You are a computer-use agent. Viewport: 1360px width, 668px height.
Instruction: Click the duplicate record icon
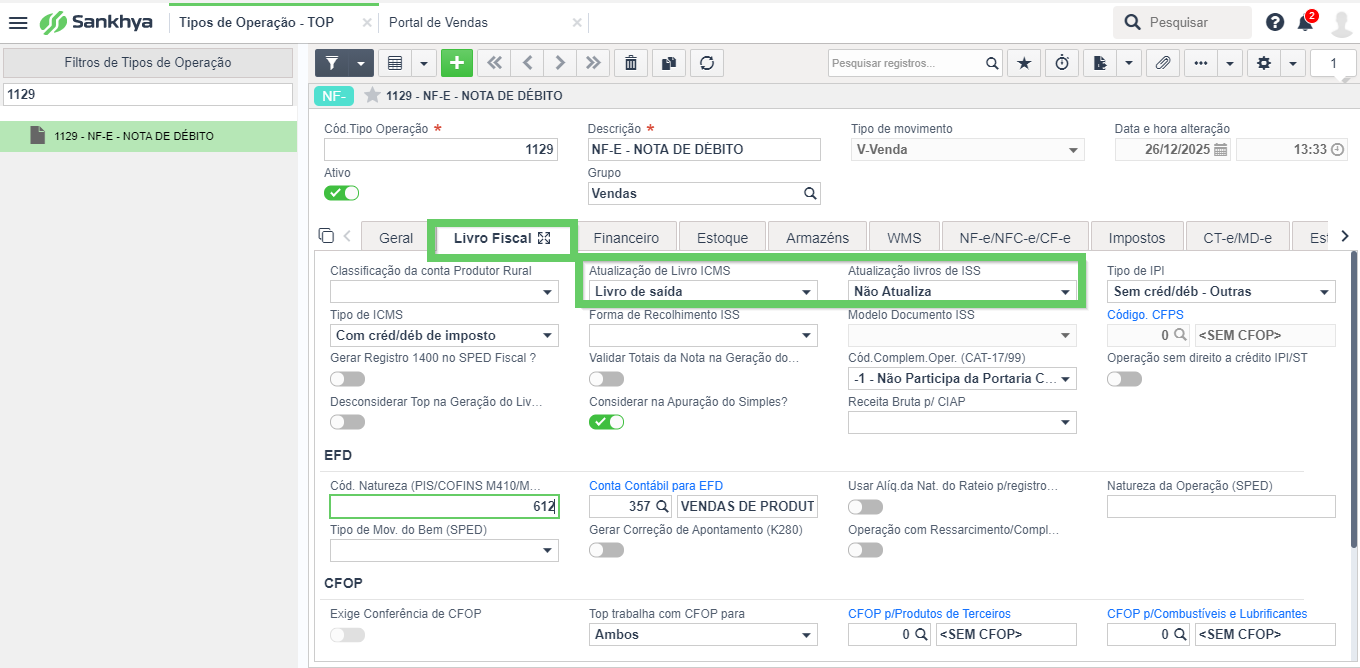[668, 62]
